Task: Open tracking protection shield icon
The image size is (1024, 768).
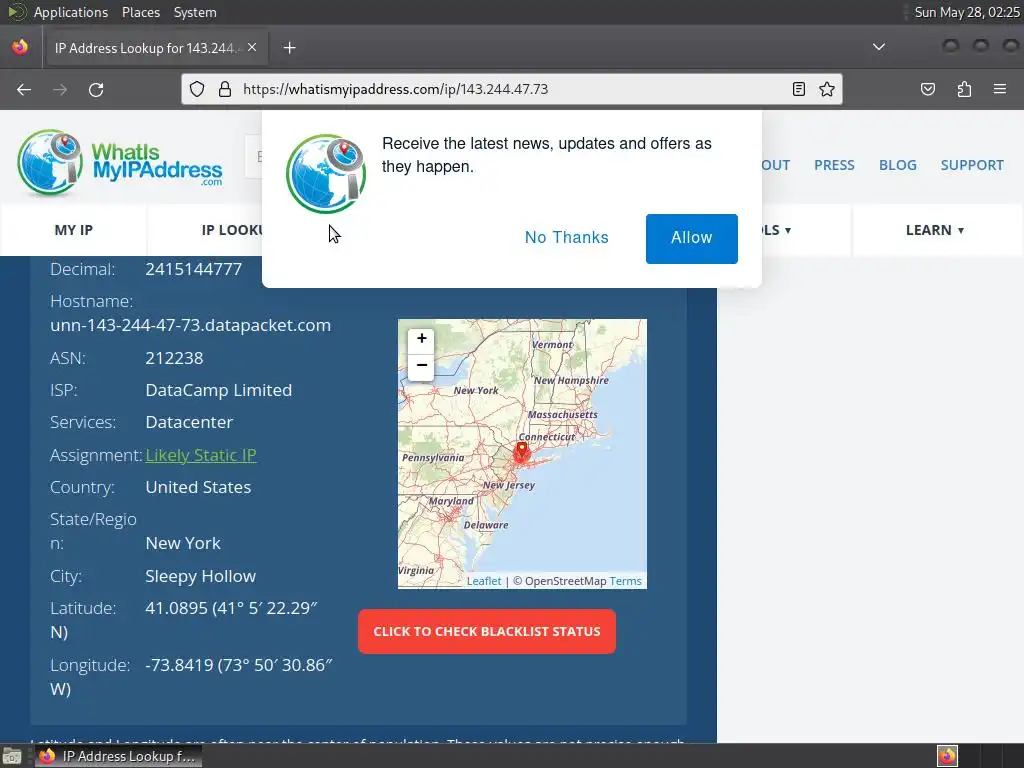Action: coord(197,89)
